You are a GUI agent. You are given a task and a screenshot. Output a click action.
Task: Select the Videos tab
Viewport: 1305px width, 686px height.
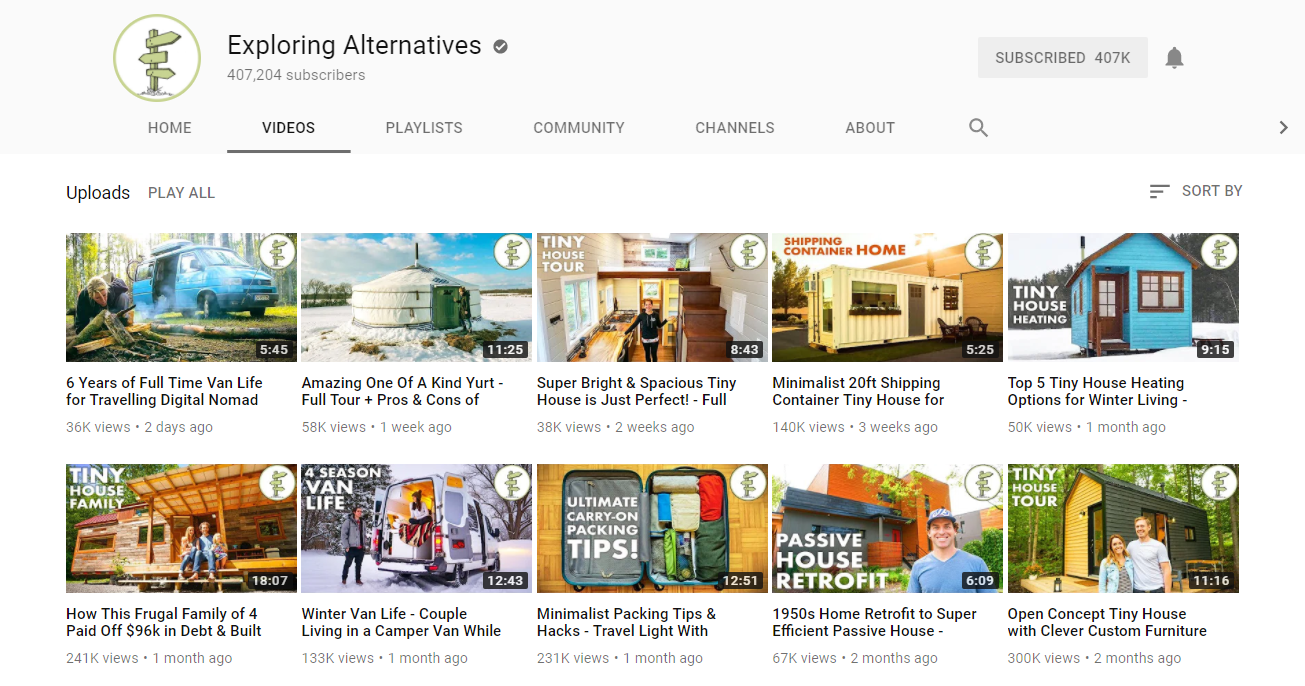288,128
